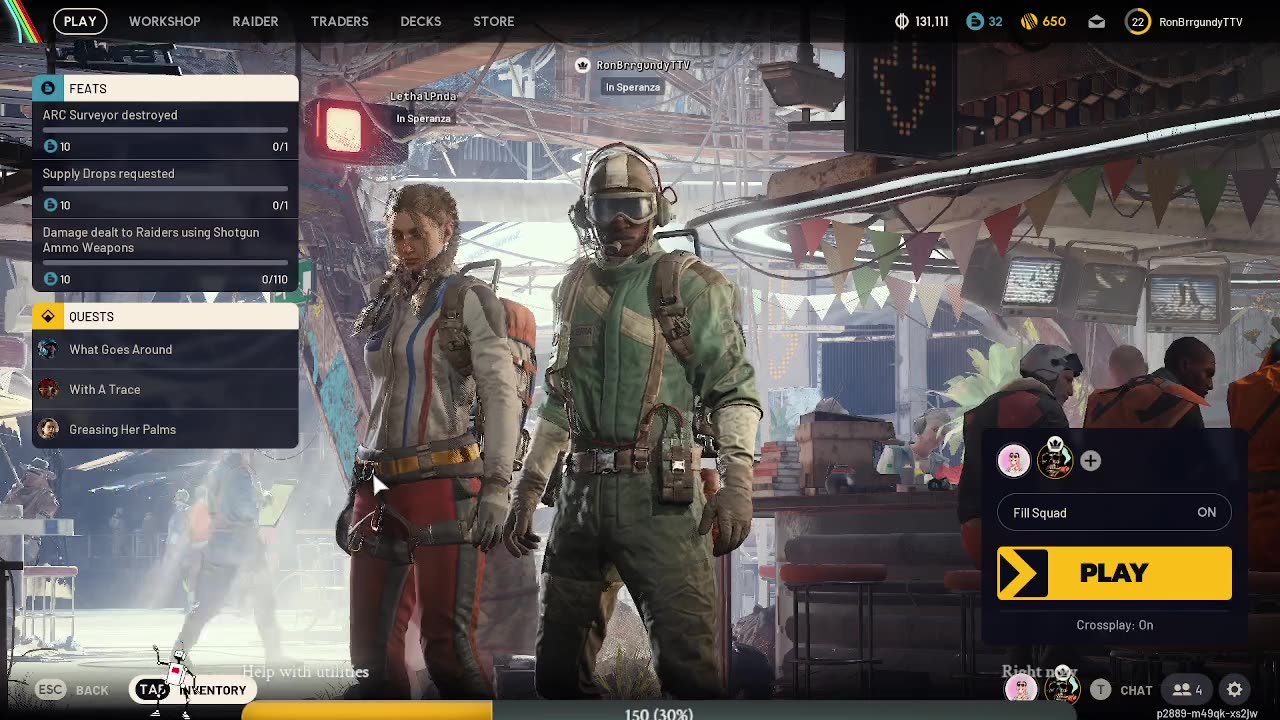Click the reward token icon under Supply Drops
The width and height of the screenshot is (1280, 720).
click(50, 205)
